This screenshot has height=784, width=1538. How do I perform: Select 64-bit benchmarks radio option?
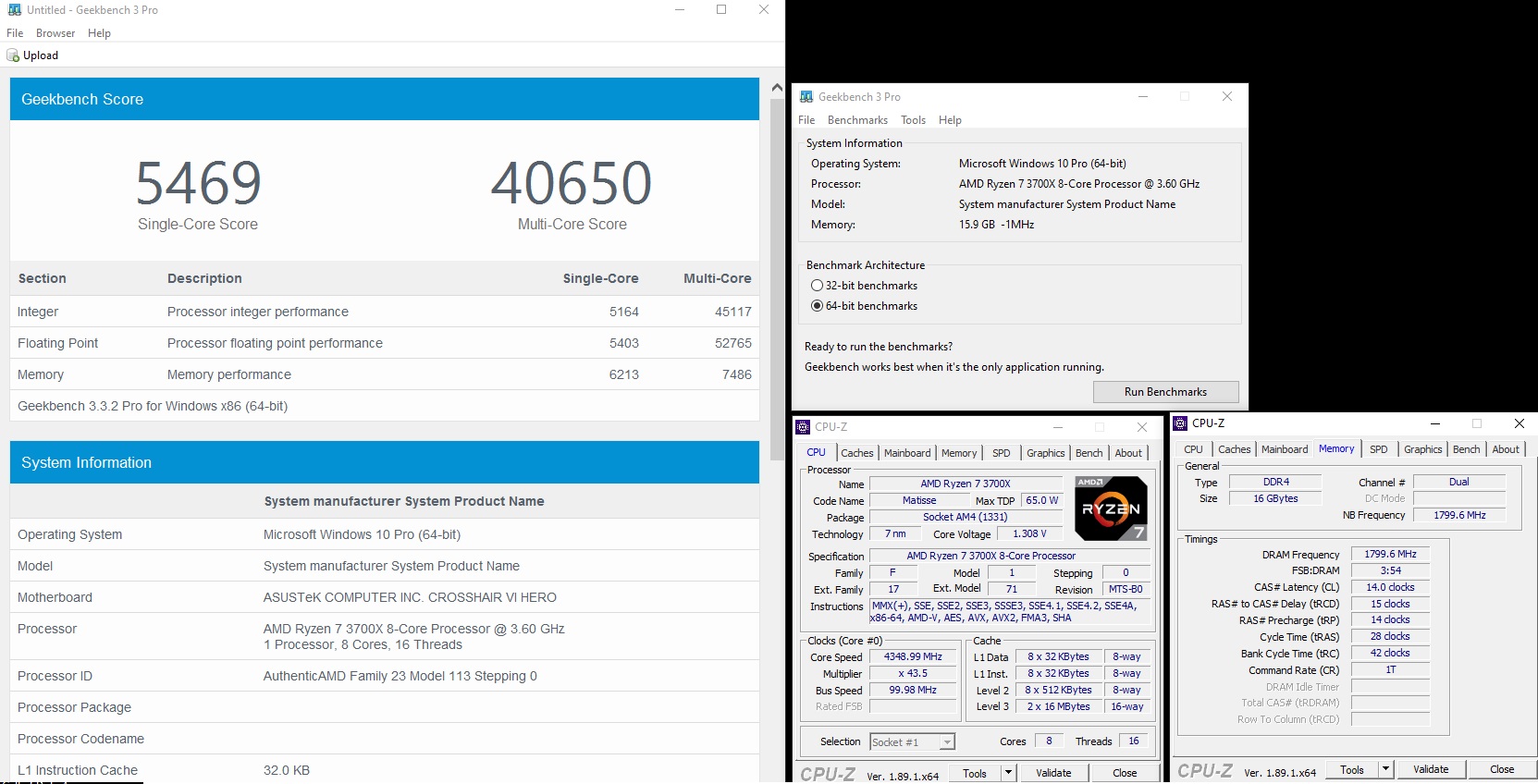click(x=818, y=306)
